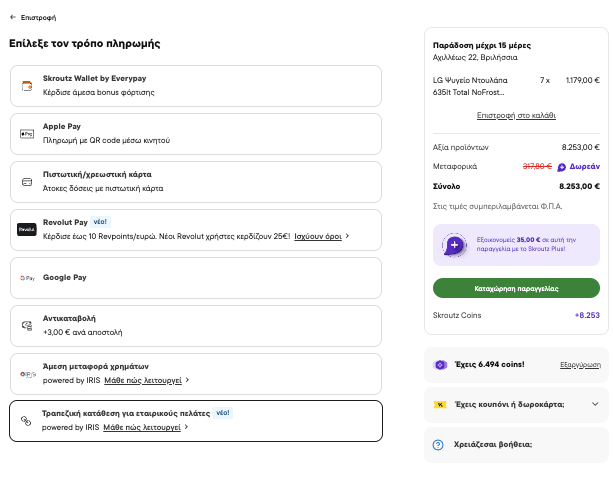Select Τραπεζική κατάθεση για εταιρικούς πελάτες option

point(196,421)
